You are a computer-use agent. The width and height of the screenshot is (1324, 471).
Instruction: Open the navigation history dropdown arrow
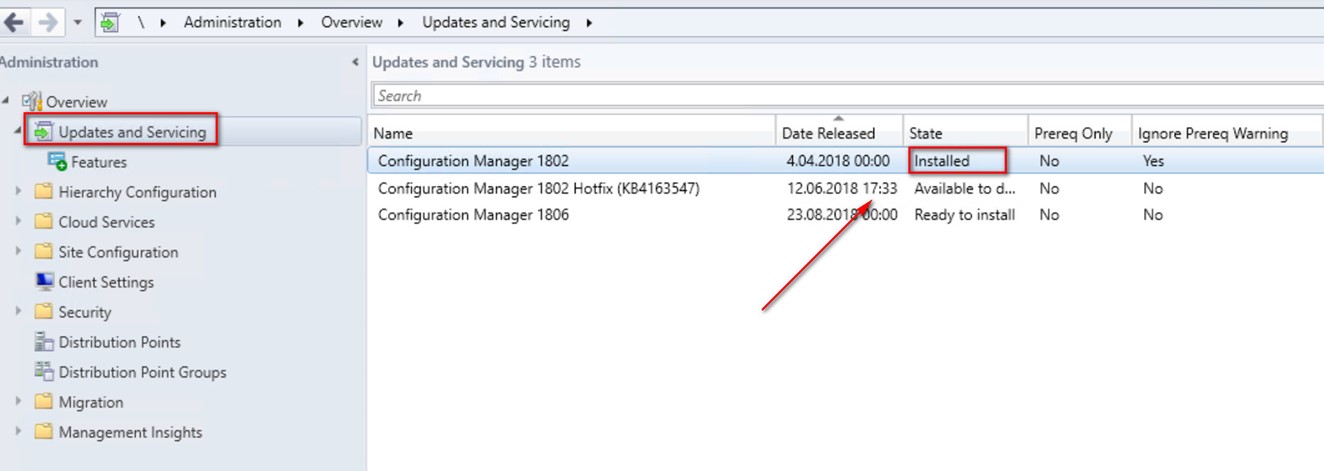pos(77,23)
